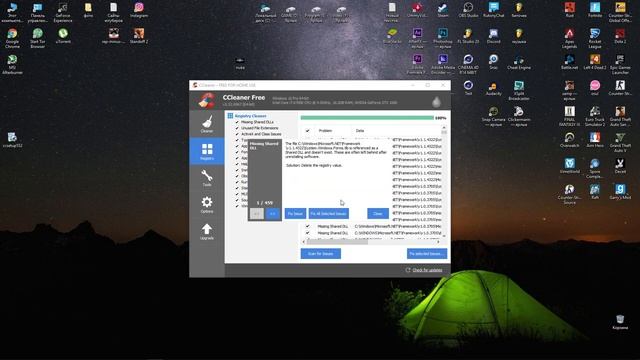Open Start Tor Browser desktop icon

pos(38,38)
